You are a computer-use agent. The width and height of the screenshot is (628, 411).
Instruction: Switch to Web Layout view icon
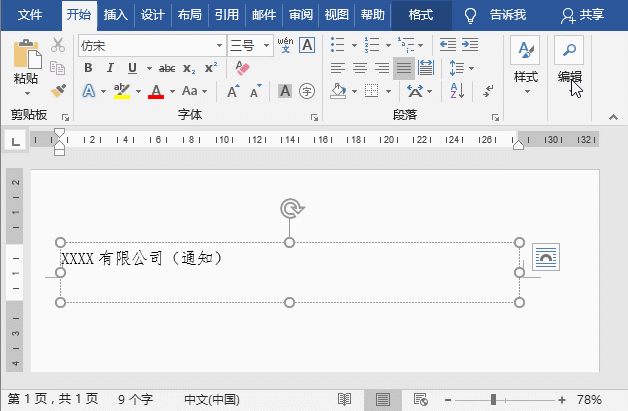(420, 399)
